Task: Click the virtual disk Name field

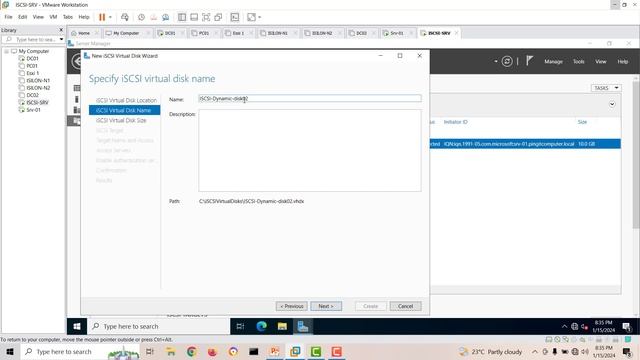Action: 310,99
